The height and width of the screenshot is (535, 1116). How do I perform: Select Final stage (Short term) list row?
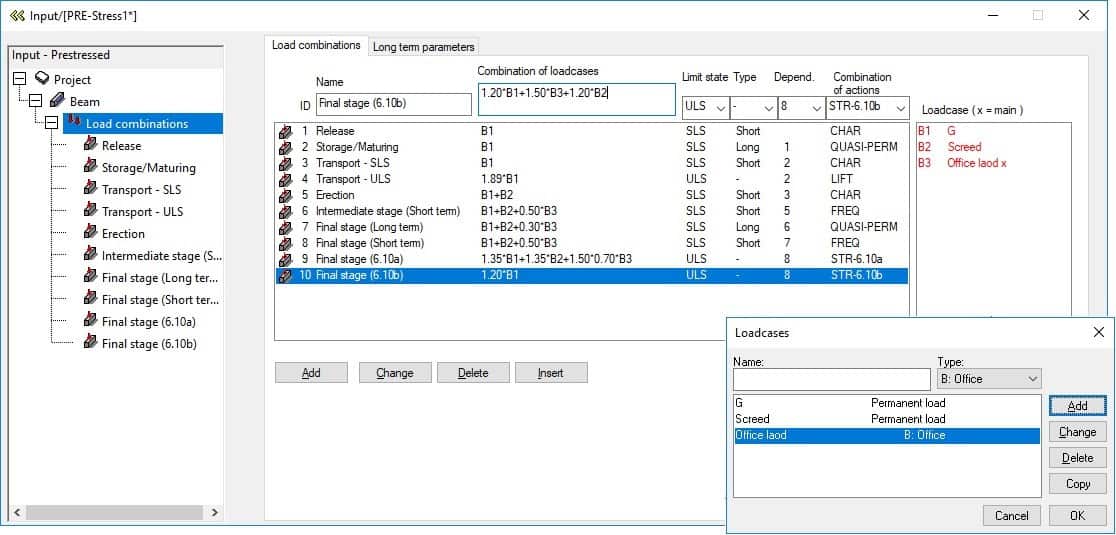coord(591,243)
